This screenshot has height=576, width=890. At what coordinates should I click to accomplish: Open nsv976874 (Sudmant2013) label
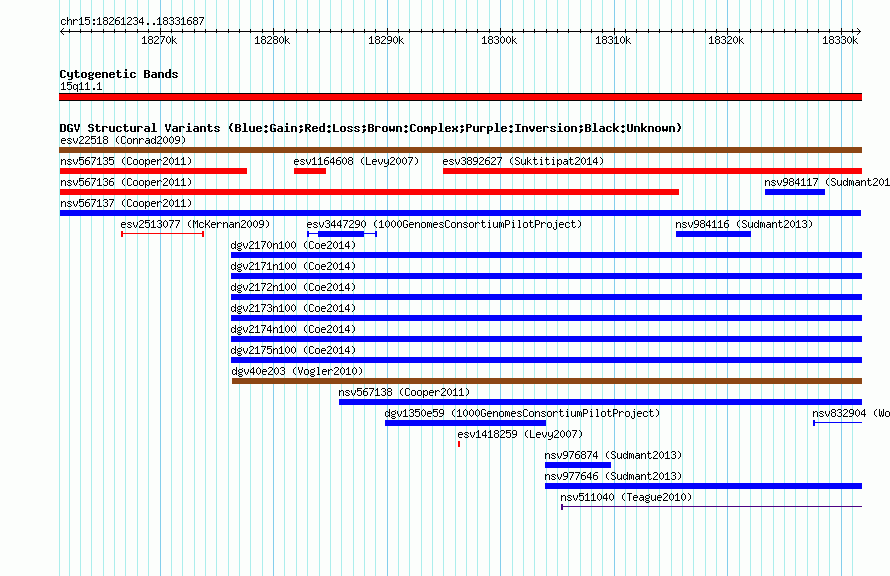point(613,455)
